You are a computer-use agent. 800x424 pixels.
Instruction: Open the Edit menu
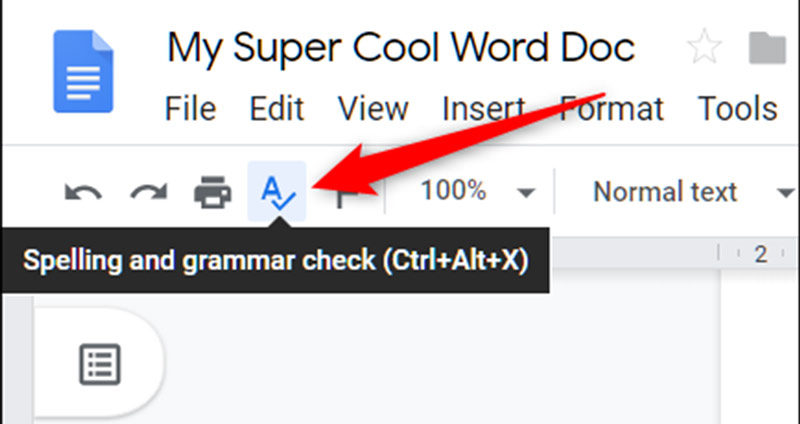(x=277, y=107)
